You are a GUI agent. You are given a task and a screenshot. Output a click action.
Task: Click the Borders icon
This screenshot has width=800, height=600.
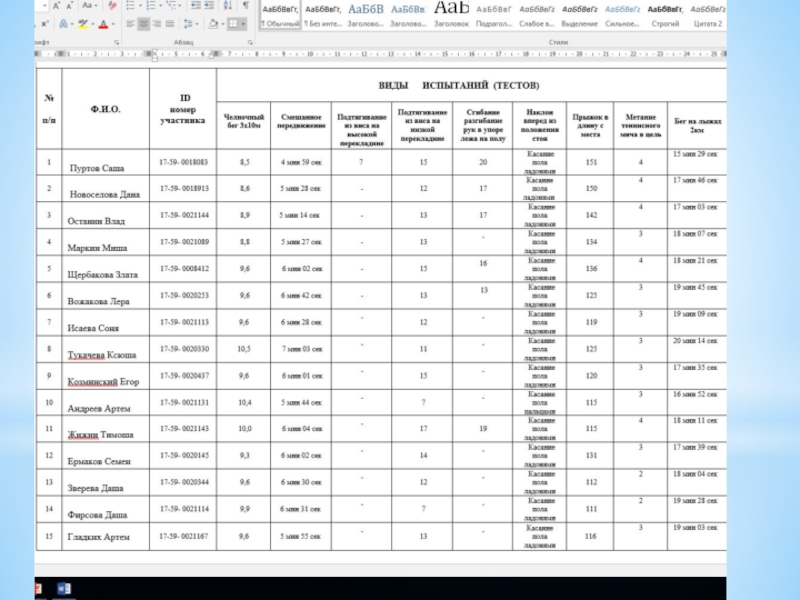coord(233,23)
